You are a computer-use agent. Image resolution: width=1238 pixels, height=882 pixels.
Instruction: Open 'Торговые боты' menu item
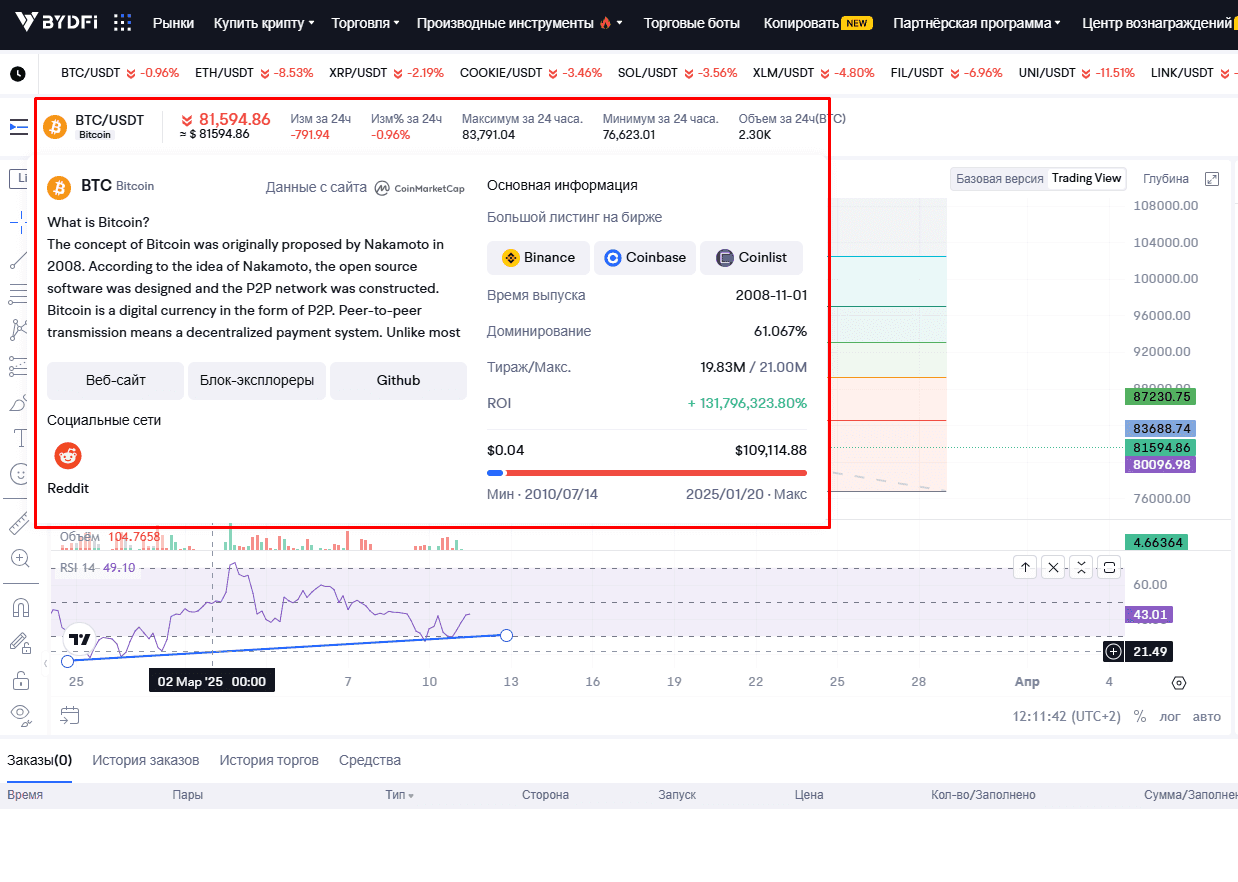pyautogui.click(x=692, y=23)
